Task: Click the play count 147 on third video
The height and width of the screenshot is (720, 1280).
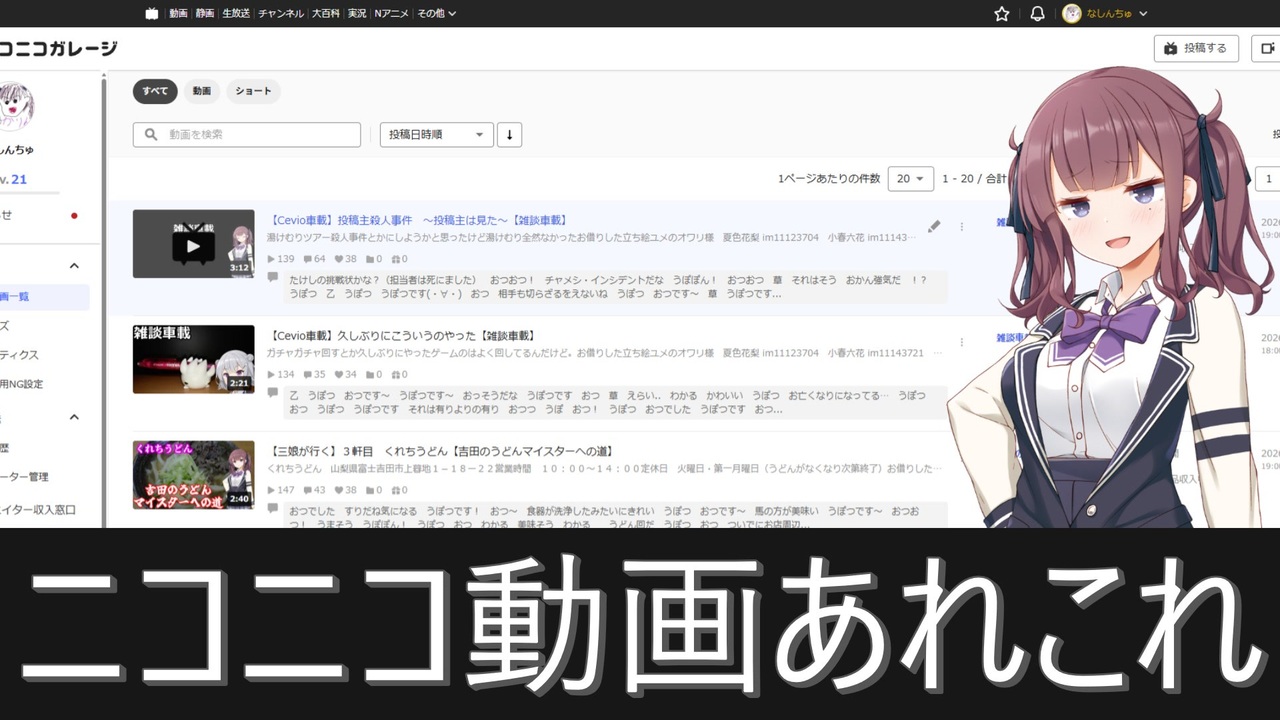Action: (281, 490)
